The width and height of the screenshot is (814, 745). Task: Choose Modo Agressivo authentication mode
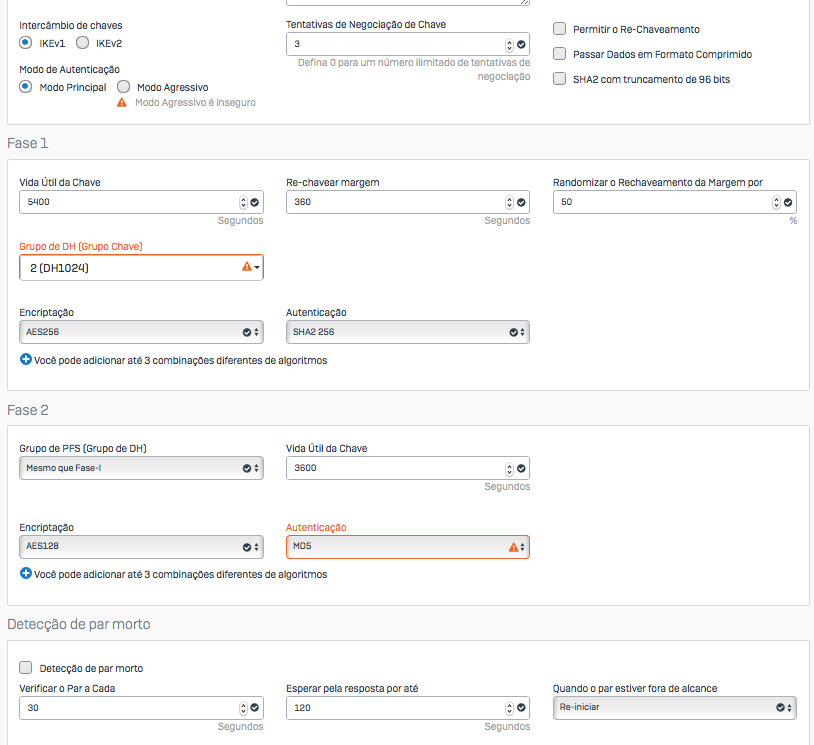(124, 87)
